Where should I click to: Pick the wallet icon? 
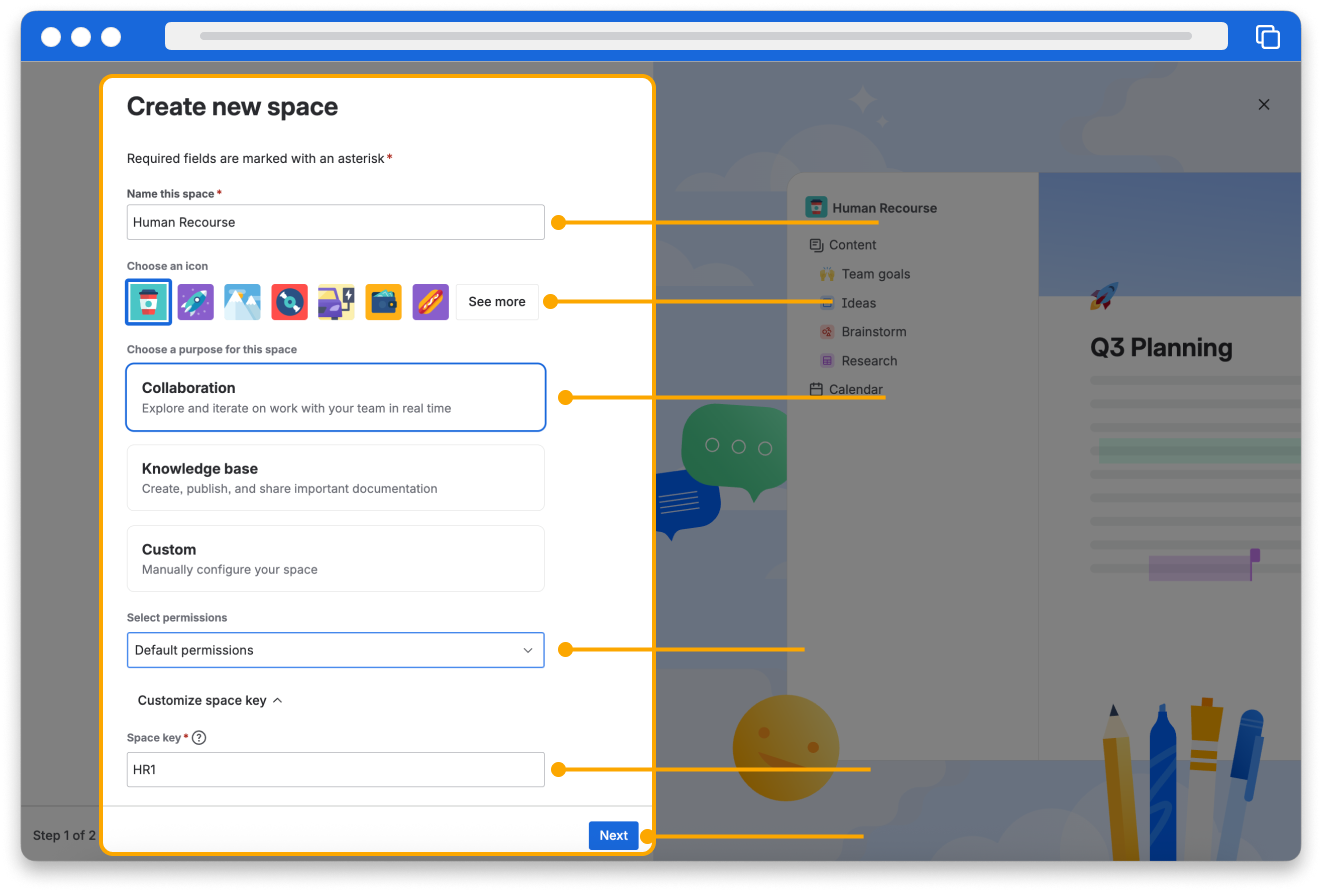383,302
